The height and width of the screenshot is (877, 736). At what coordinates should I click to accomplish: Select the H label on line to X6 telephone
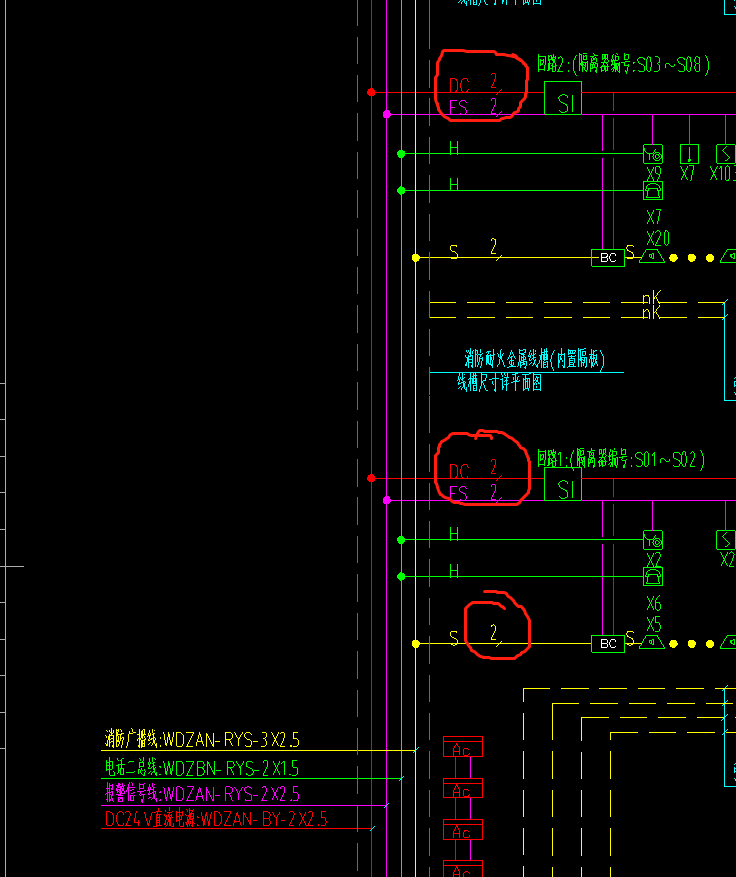[454, 570]
